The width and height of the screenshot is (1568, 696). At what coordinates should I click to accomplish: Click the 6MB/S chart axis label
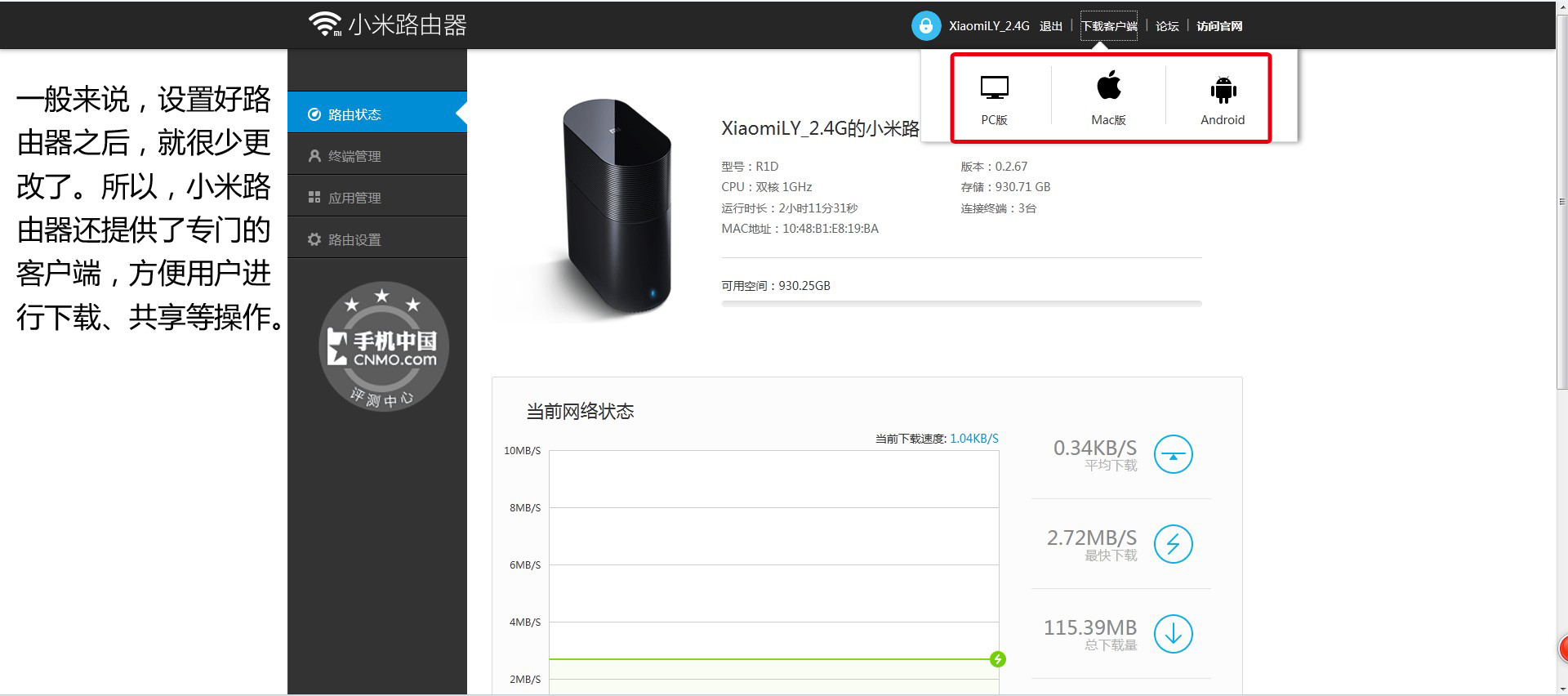525,565
